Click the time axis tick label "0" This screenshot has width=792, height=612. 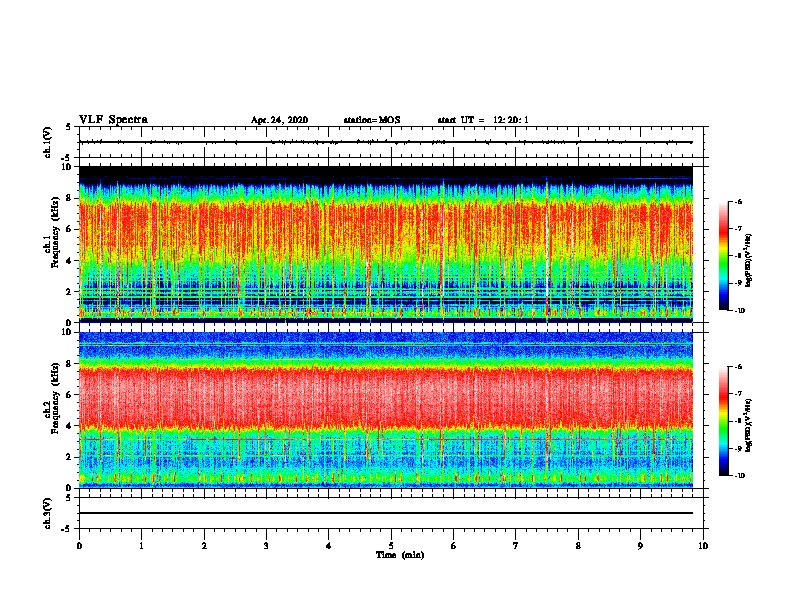[79, 546]
